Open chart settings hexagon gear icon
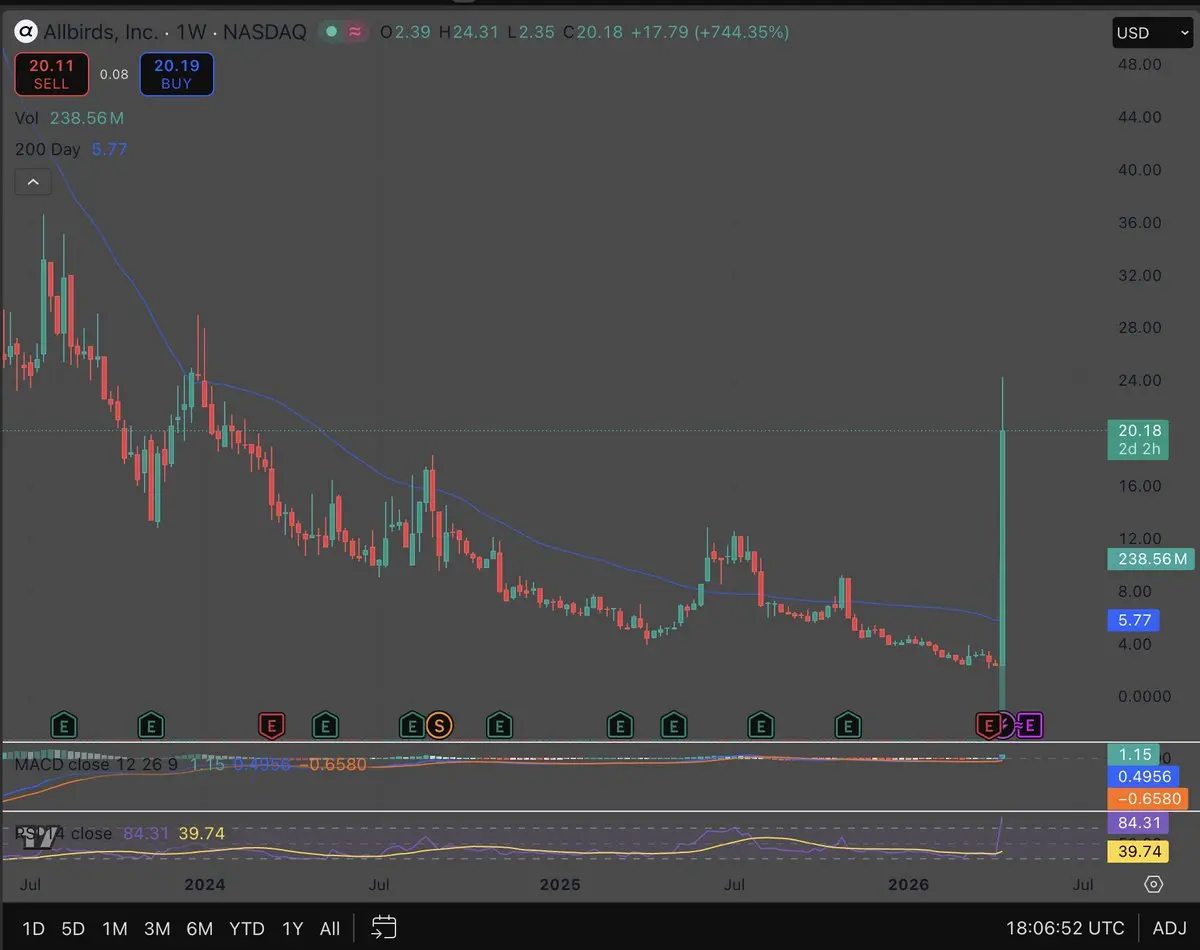Screen dimensions: 1200x950 pyautogui.click(x=1153, y=884)
